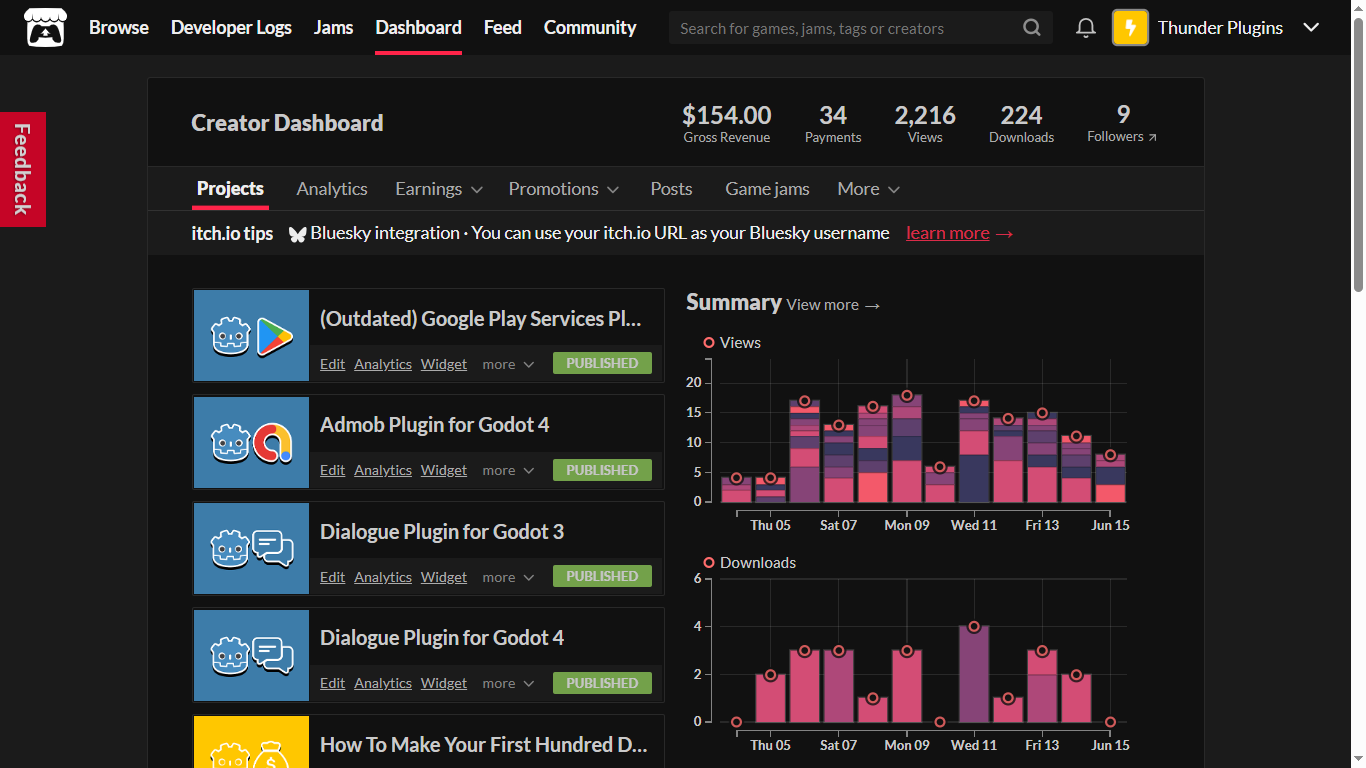
Task: Click the red Feedback side button
Action: click(x=22, y=169)
